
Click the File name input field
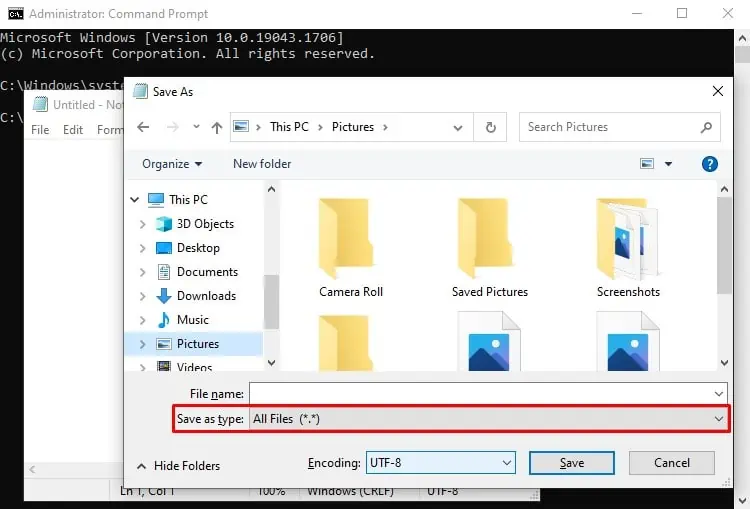(x=480, y=394)
